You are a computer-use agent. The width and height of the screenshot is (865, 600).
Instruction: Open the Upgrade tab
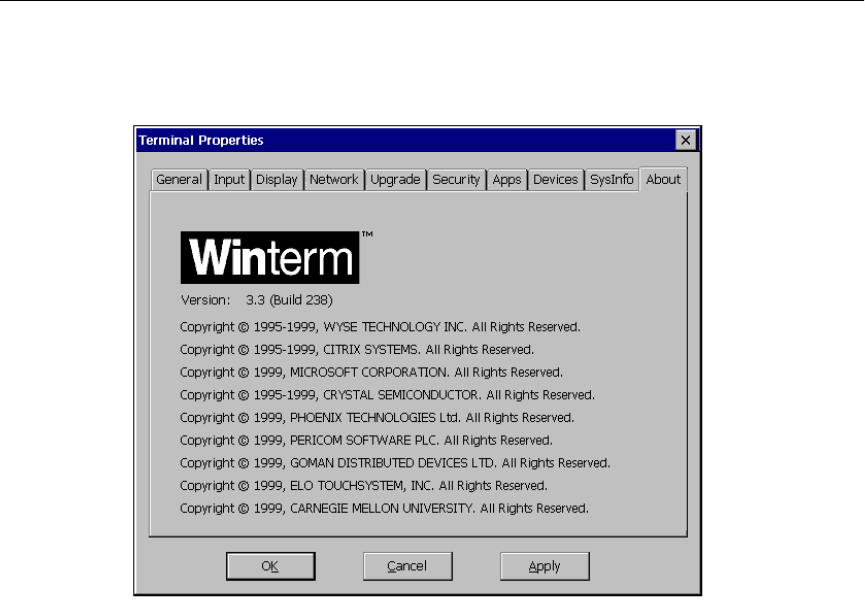coord(395,180)
